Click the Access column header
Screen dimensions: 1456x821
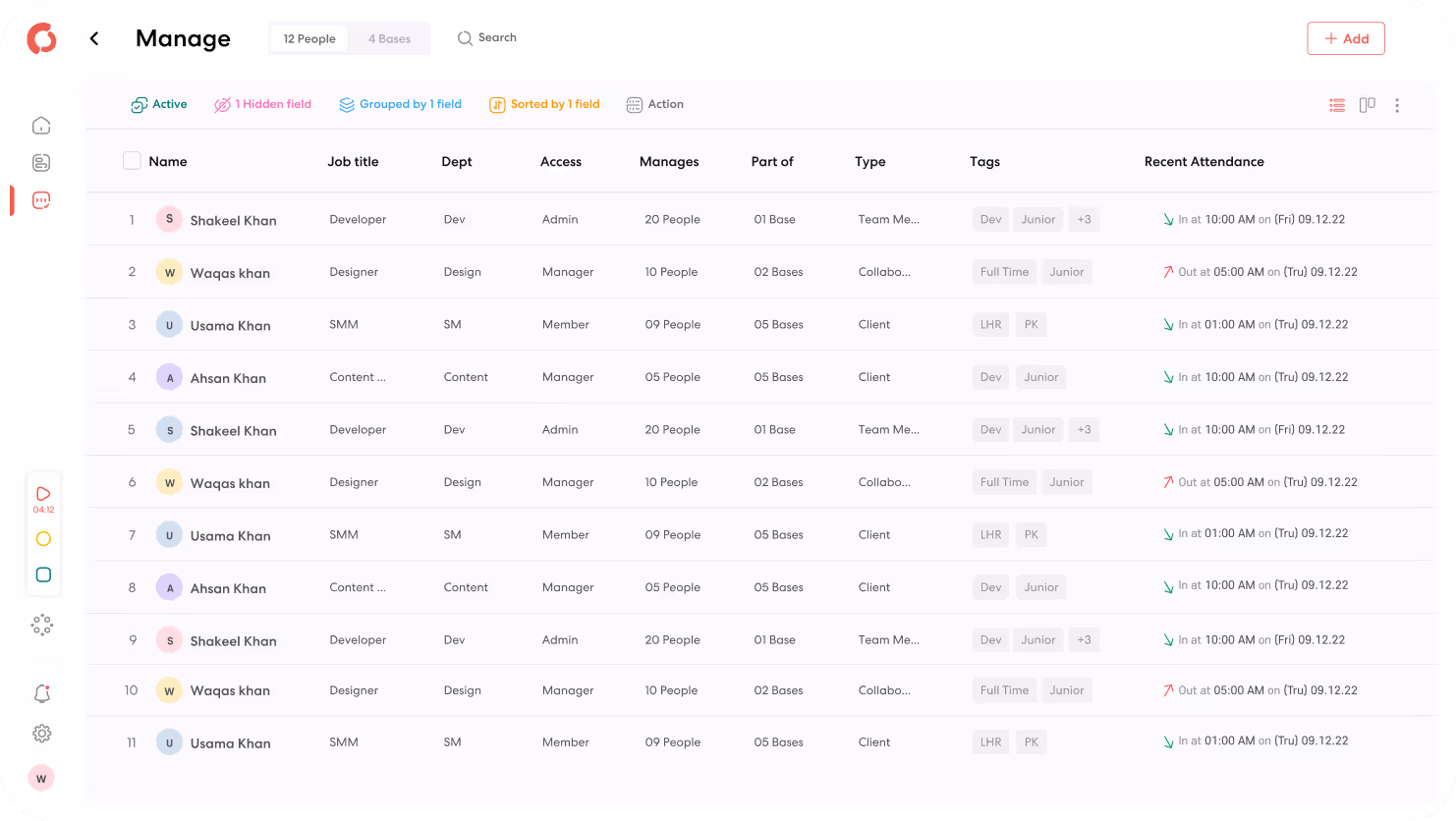click(x=561, y=162)
